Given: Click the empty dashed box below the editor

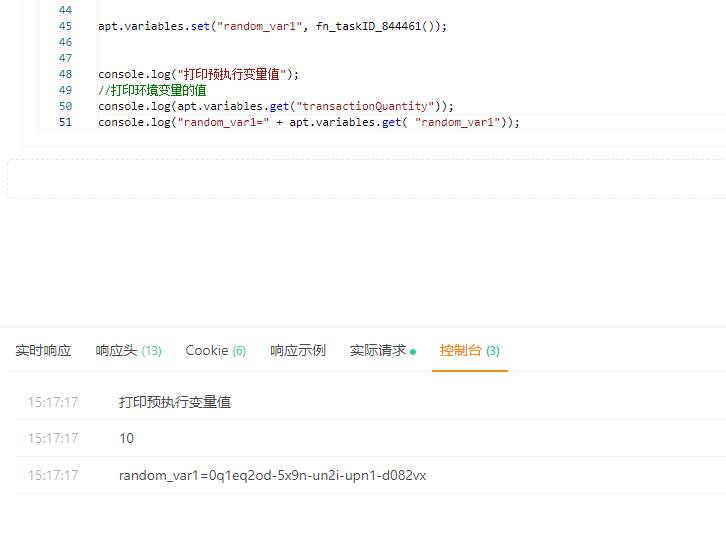Looking at the screenshot, I should pos(366,179).
